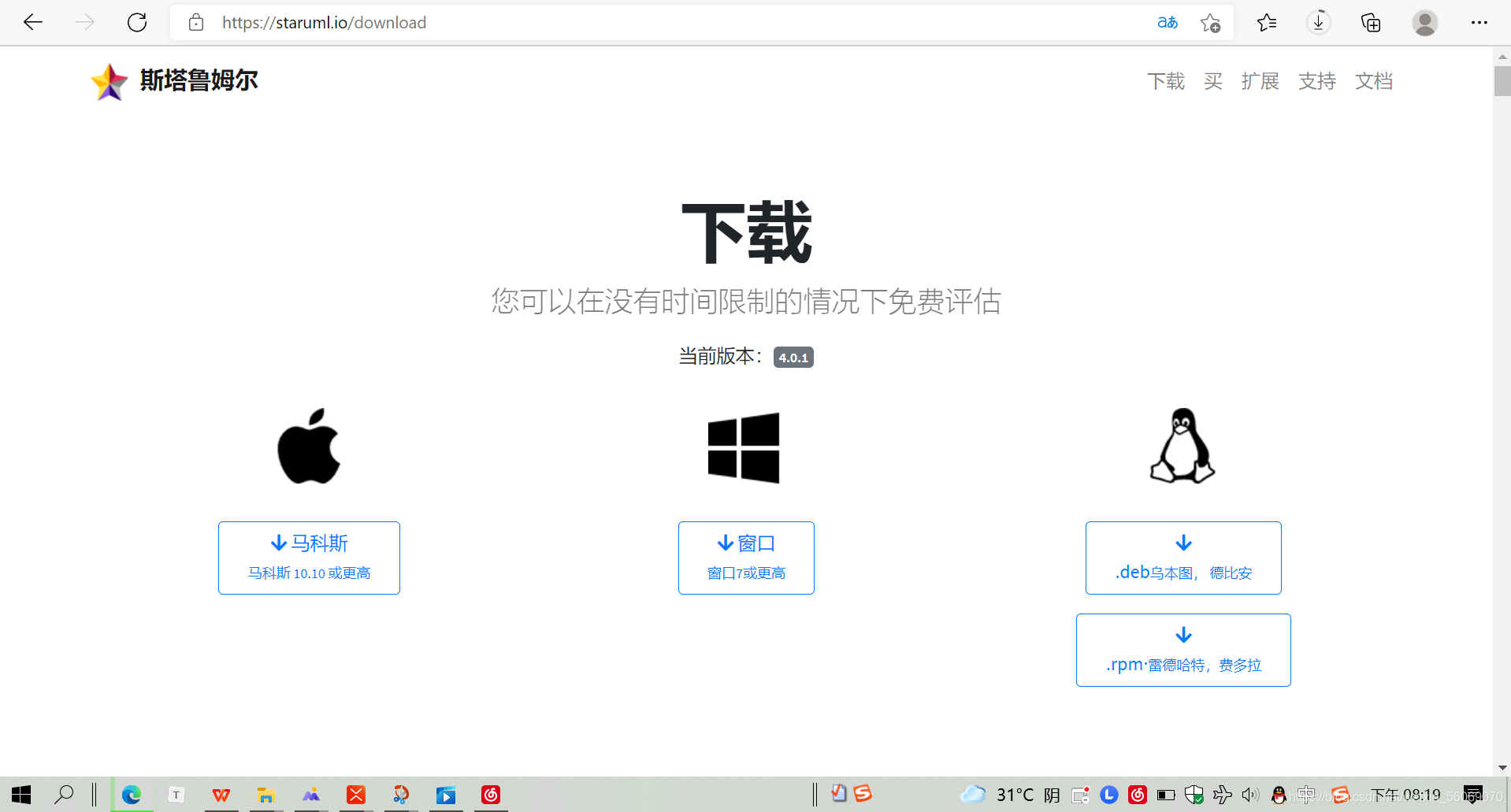Open Windows Security shield tray icon
Viewport: 1511px width, 812px height.
[1194, 795]
